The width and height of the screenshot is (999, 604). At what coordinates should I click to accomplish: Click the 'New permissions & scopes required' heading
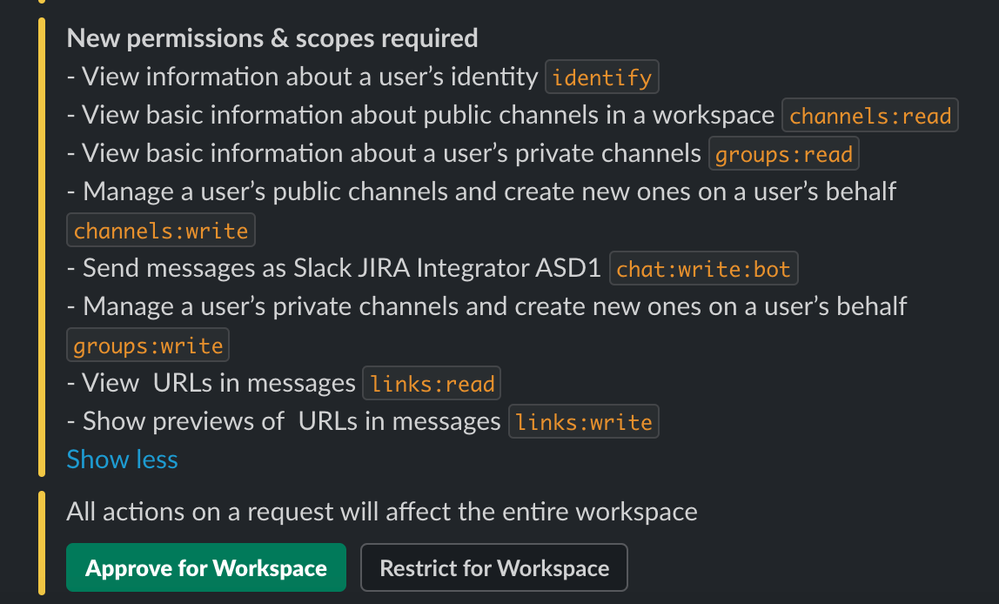pyautogui.click(x=272, y=38)
